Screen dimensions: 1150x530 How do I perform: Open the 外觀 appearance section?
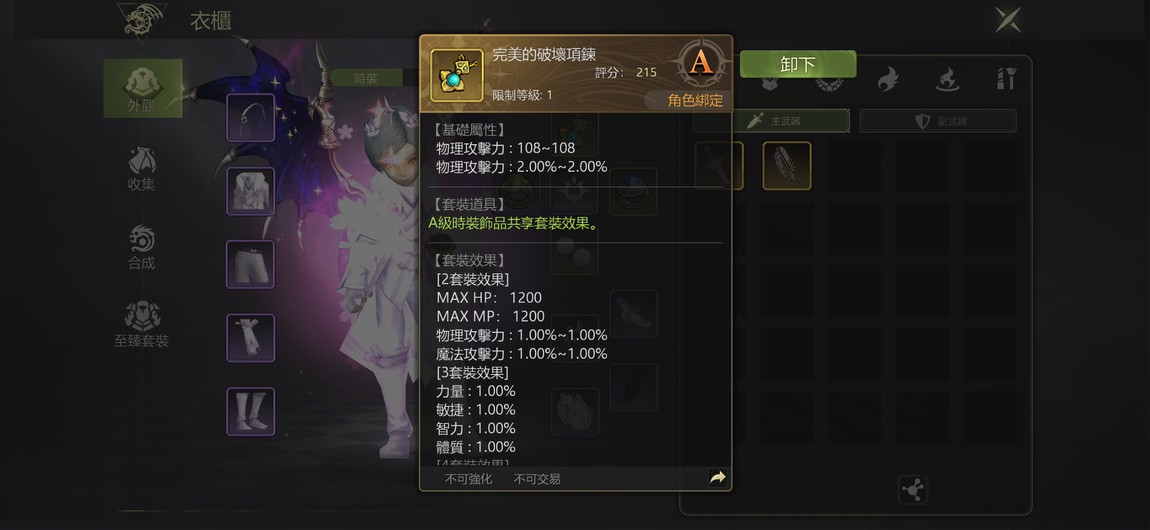(142, 88)
